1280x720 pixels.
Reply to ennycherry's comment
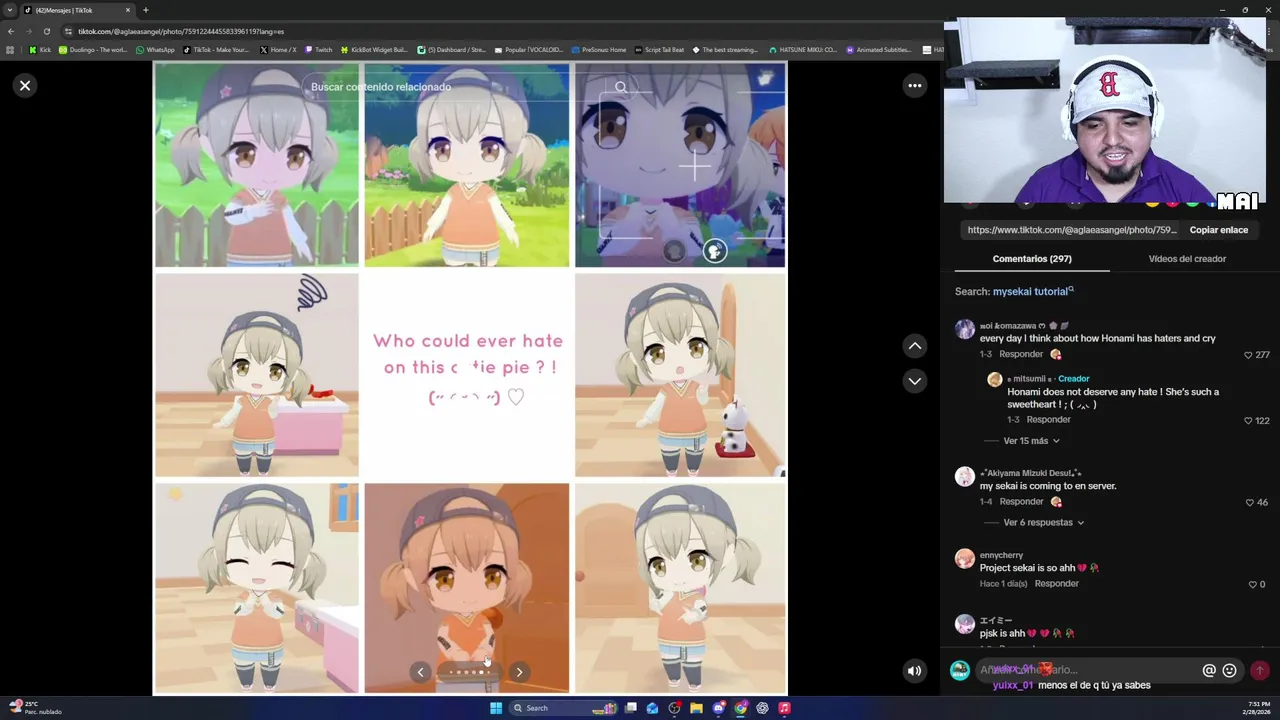tap(1056, 584)
